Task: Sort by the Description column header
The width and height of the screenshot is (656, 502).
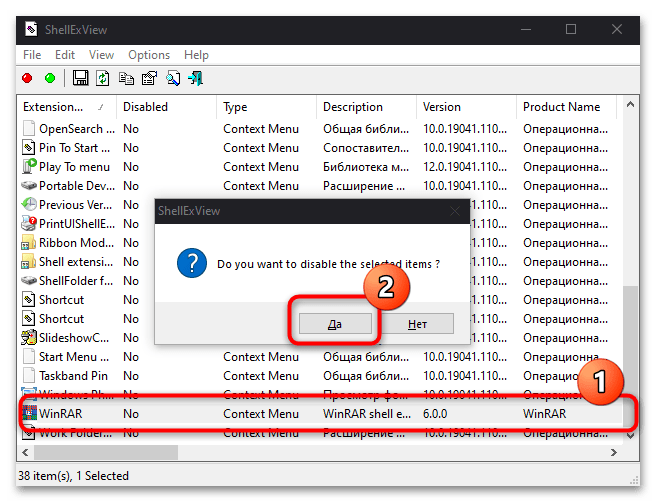Action: (x=366, y=107)
